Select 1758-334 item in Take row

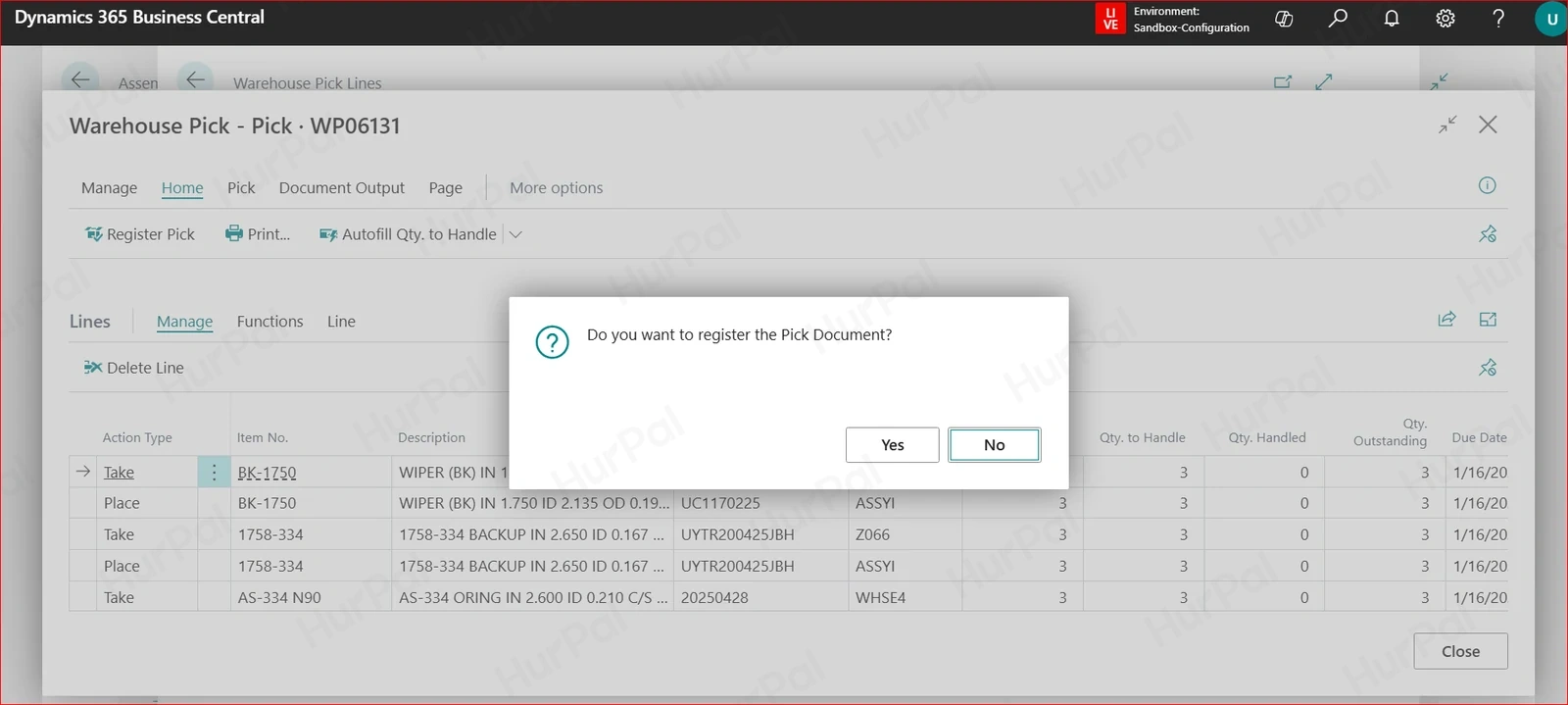tap(270, 534)
